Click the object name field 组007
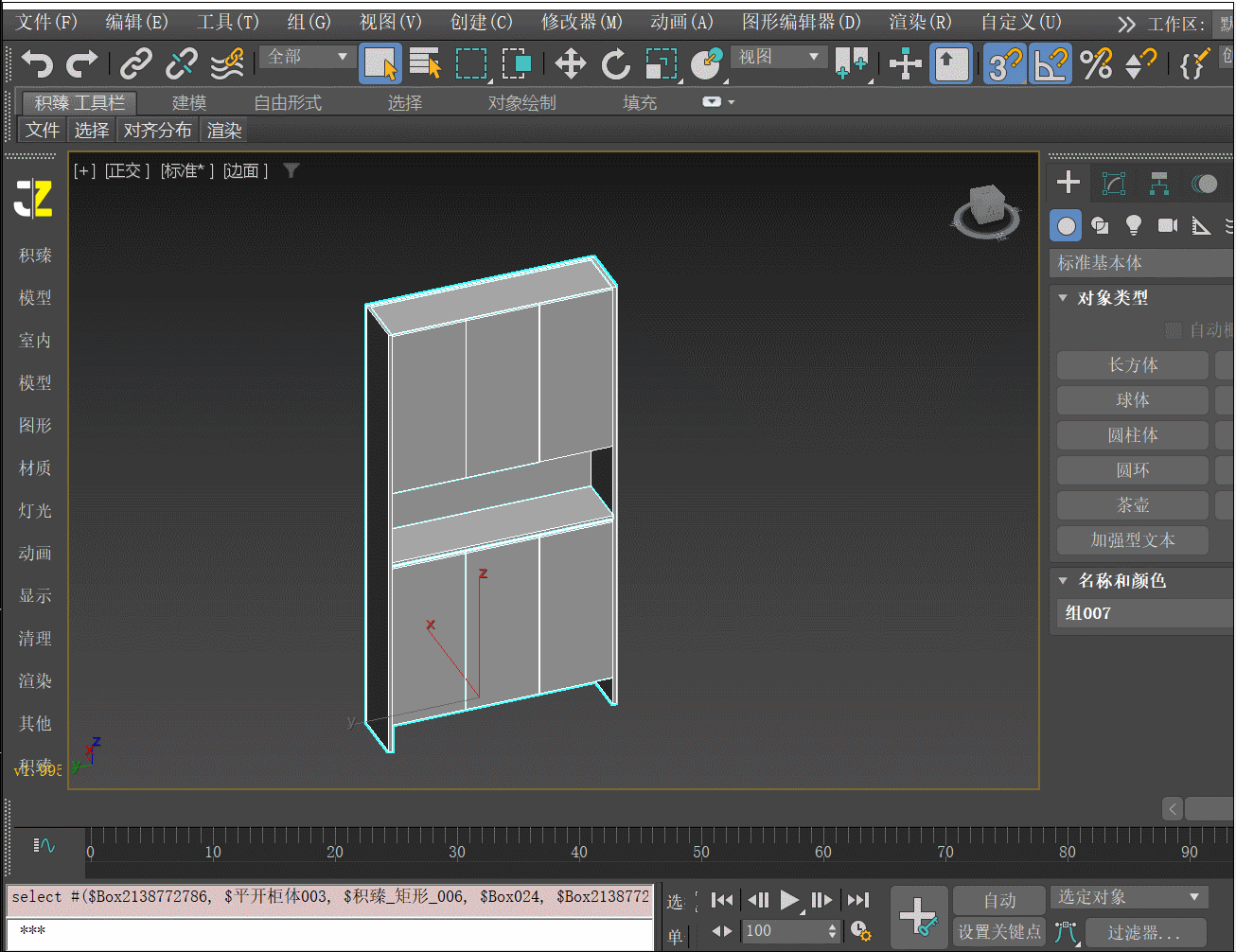1236x952 pixels. 1144,613
